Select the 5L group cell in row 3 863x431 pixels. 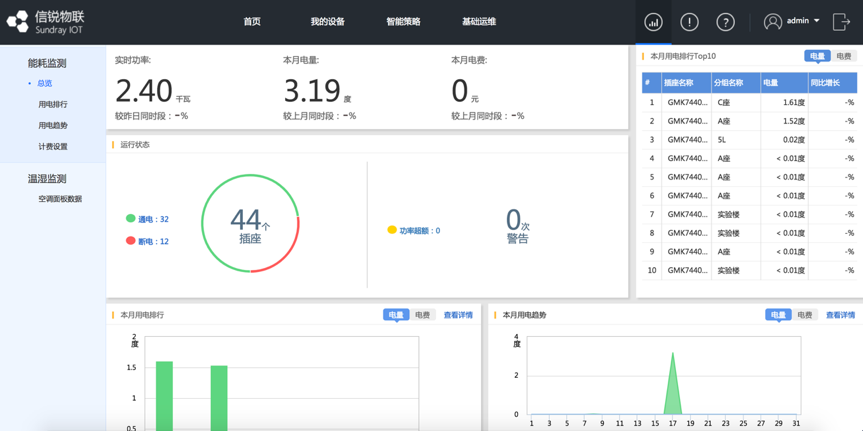[736, 140]
